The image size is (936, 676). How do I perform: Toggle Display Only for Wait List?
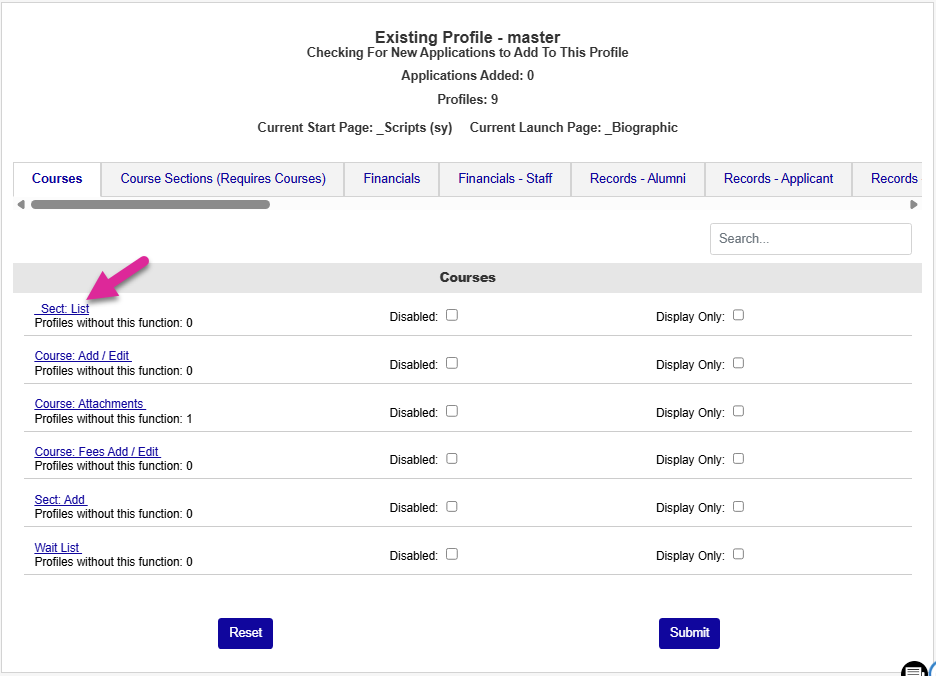point(738,554)
